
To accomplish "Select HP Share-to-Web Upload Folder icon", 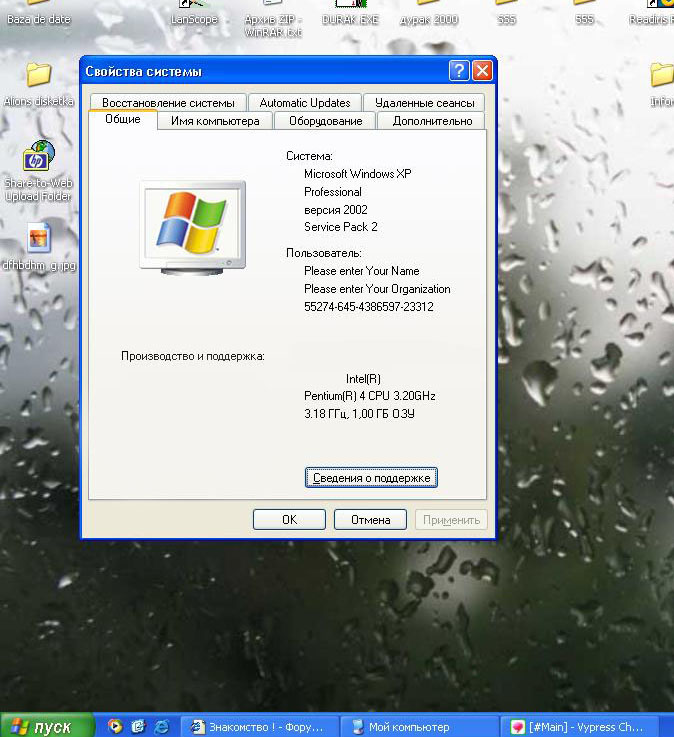I will 38,156.
